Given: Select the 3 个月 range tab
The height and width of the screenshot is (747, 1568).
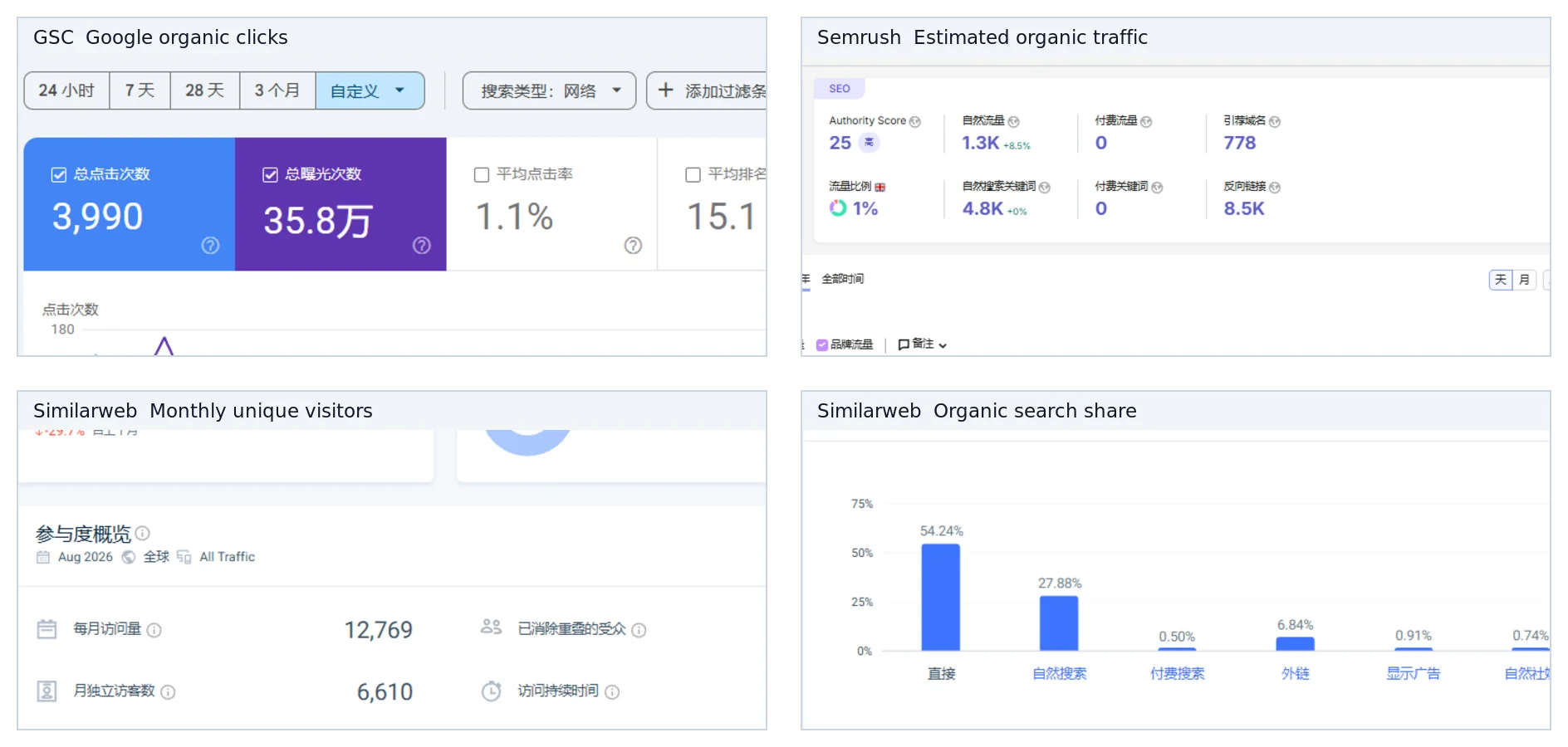Looking at the screenshot, I should pyautogui.click(x=277, y=90).
